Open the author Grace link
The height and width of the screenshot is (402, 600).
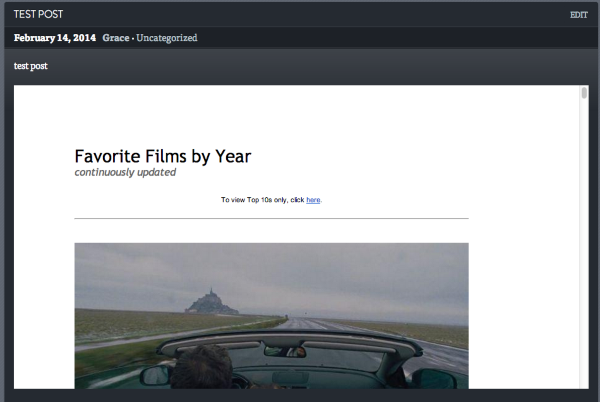pyautogui.click(x=116, y=38)
